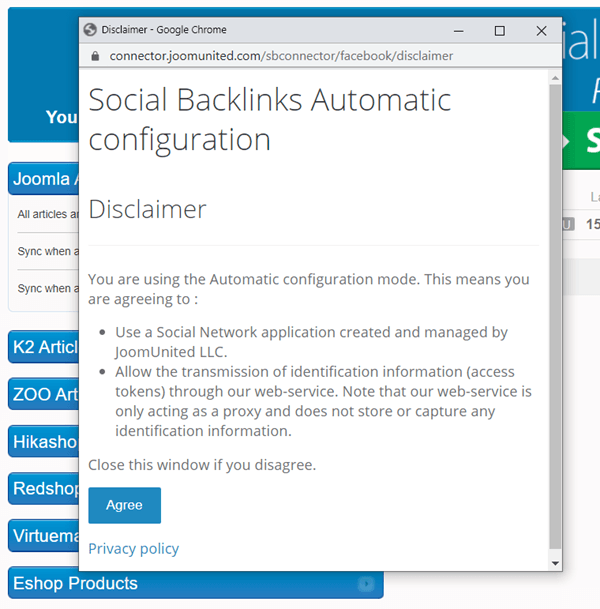
Task: Click the globe icon in title bar
Action: tap(91, 30)
